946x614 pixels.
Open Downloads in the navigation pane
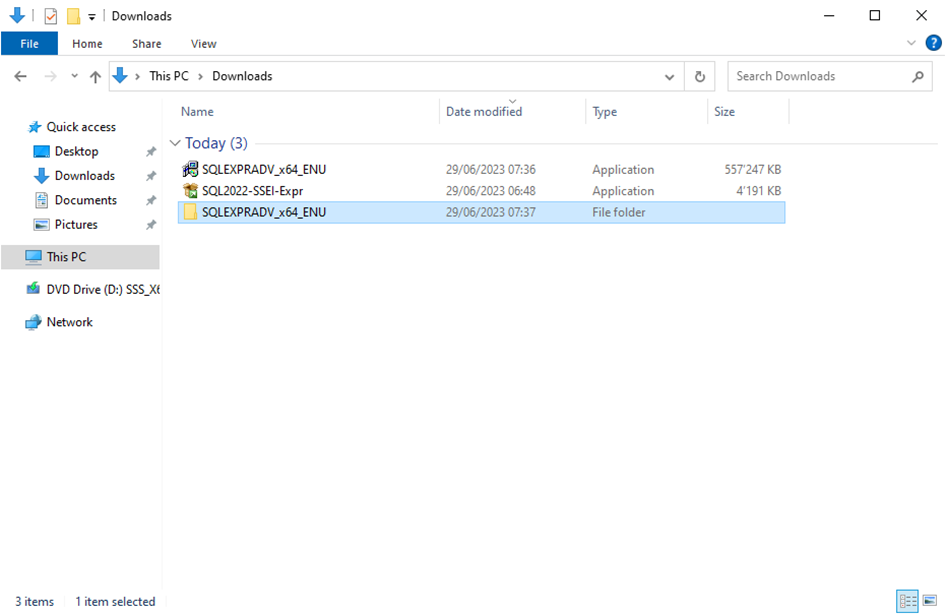coord(84,176)
